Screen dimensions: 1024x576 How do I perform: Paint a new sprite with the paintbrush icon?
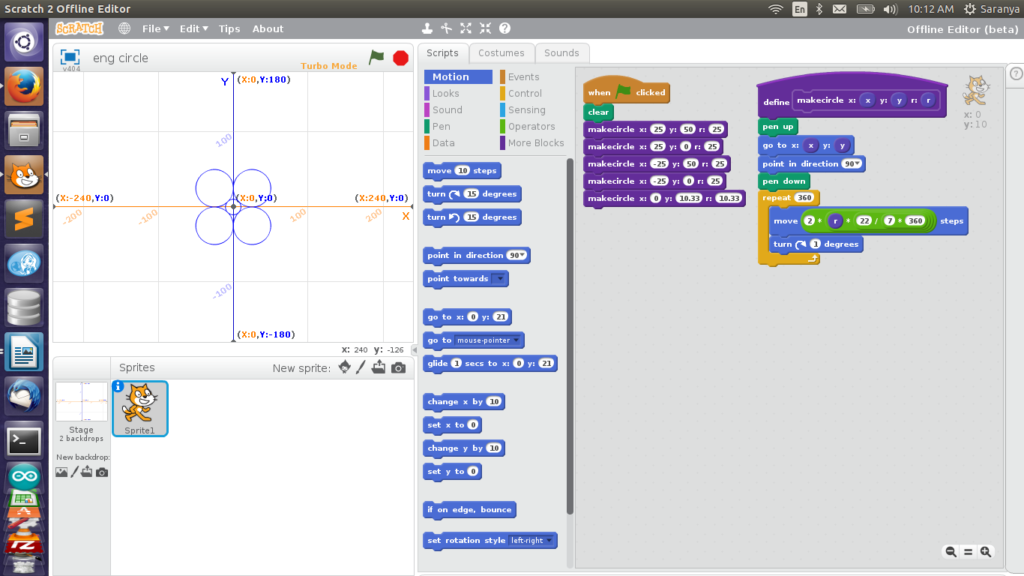click(x=360, y=367)
